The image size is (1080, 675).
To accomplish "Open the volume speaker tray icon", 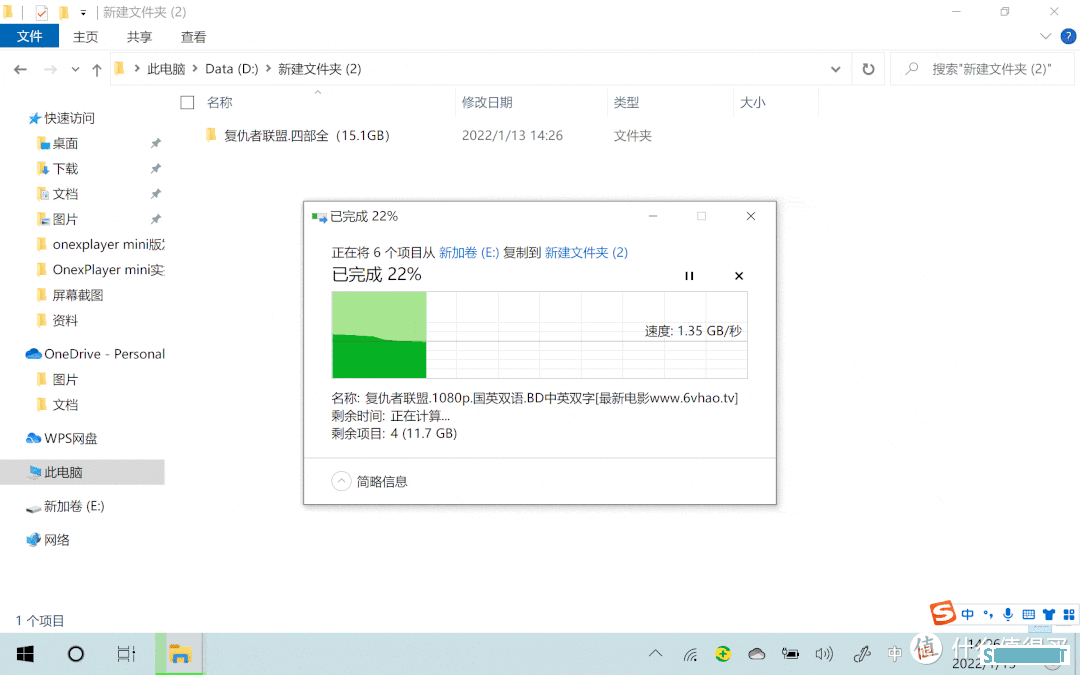I will point(824,654).
